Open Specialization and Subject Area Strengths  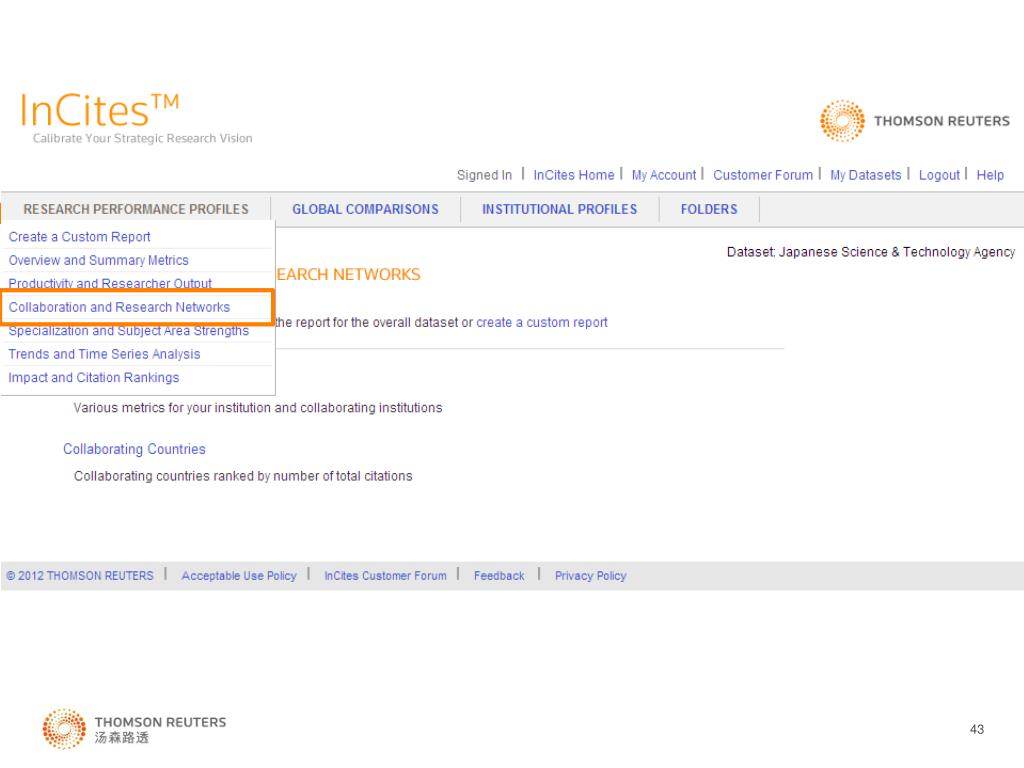[129, 330]
